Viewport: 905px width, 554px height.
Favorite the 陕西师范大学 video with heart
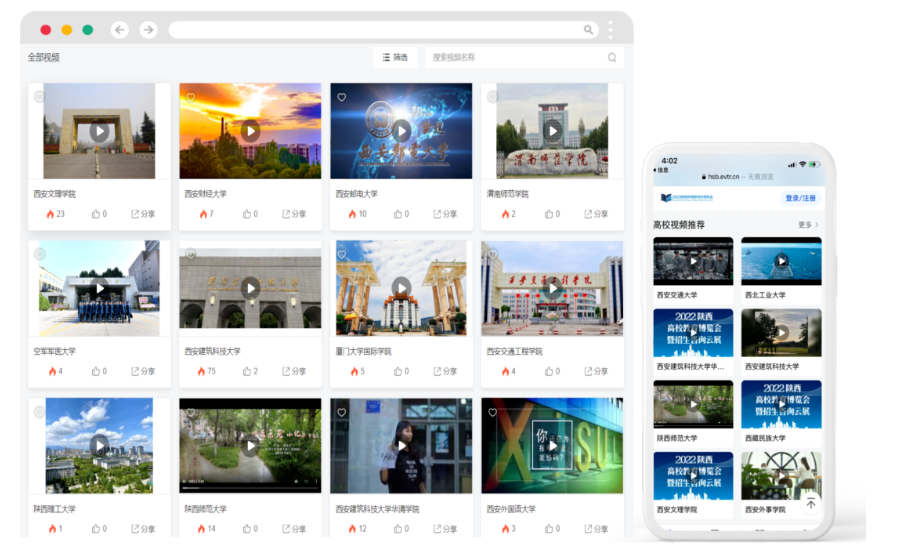pyautogui.click(x=190, y=412)
